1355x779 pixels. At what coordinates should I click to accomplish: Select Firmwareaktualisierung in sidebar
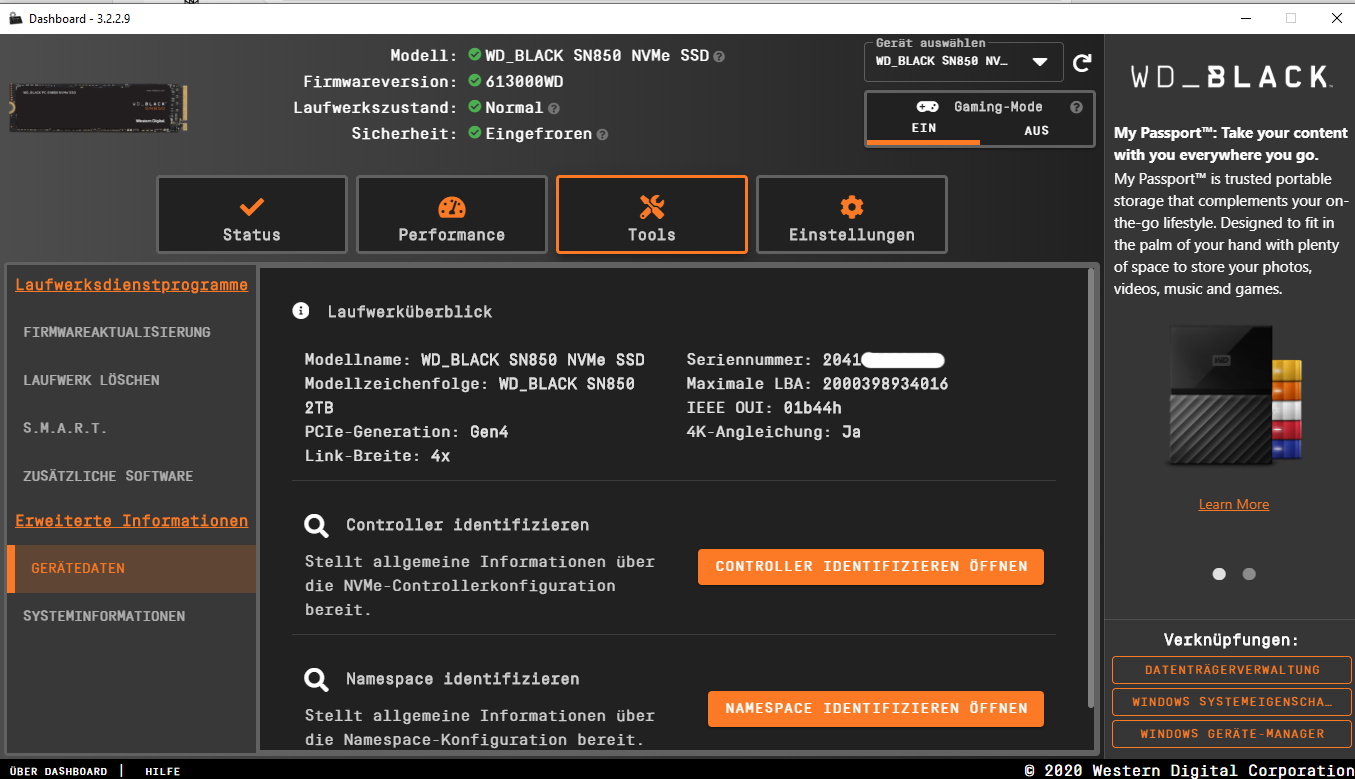click(x=131, y=332)
